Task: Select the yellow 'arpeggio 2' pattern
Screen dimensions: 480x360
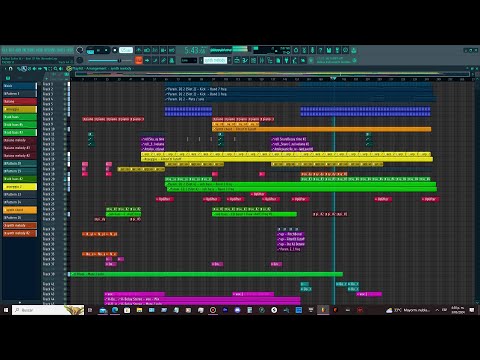Action: coord(20,187)
